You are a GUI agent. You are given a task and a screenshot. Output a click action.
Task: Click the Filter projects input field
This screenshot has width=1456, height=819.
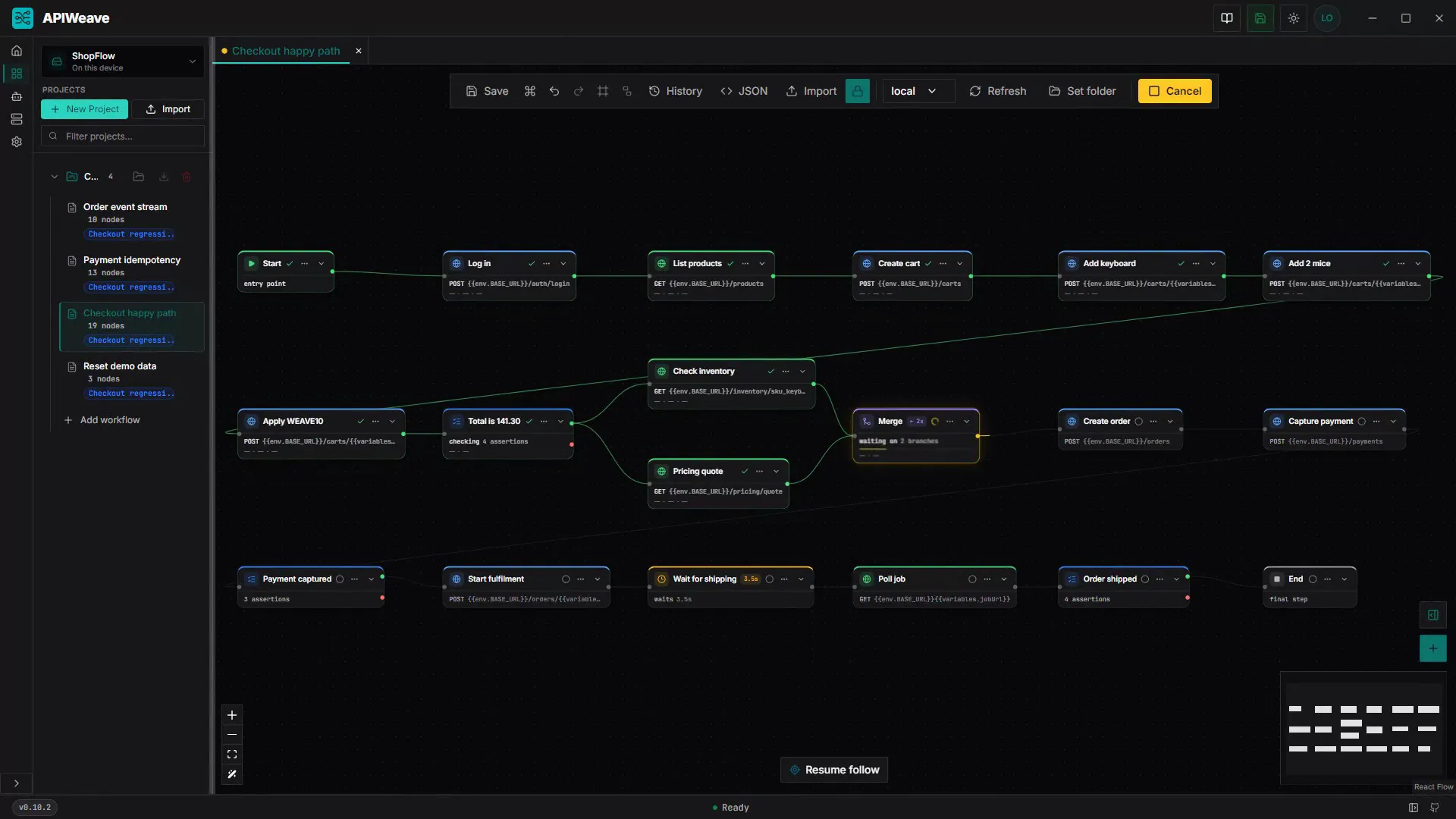[x=123, y=136]
